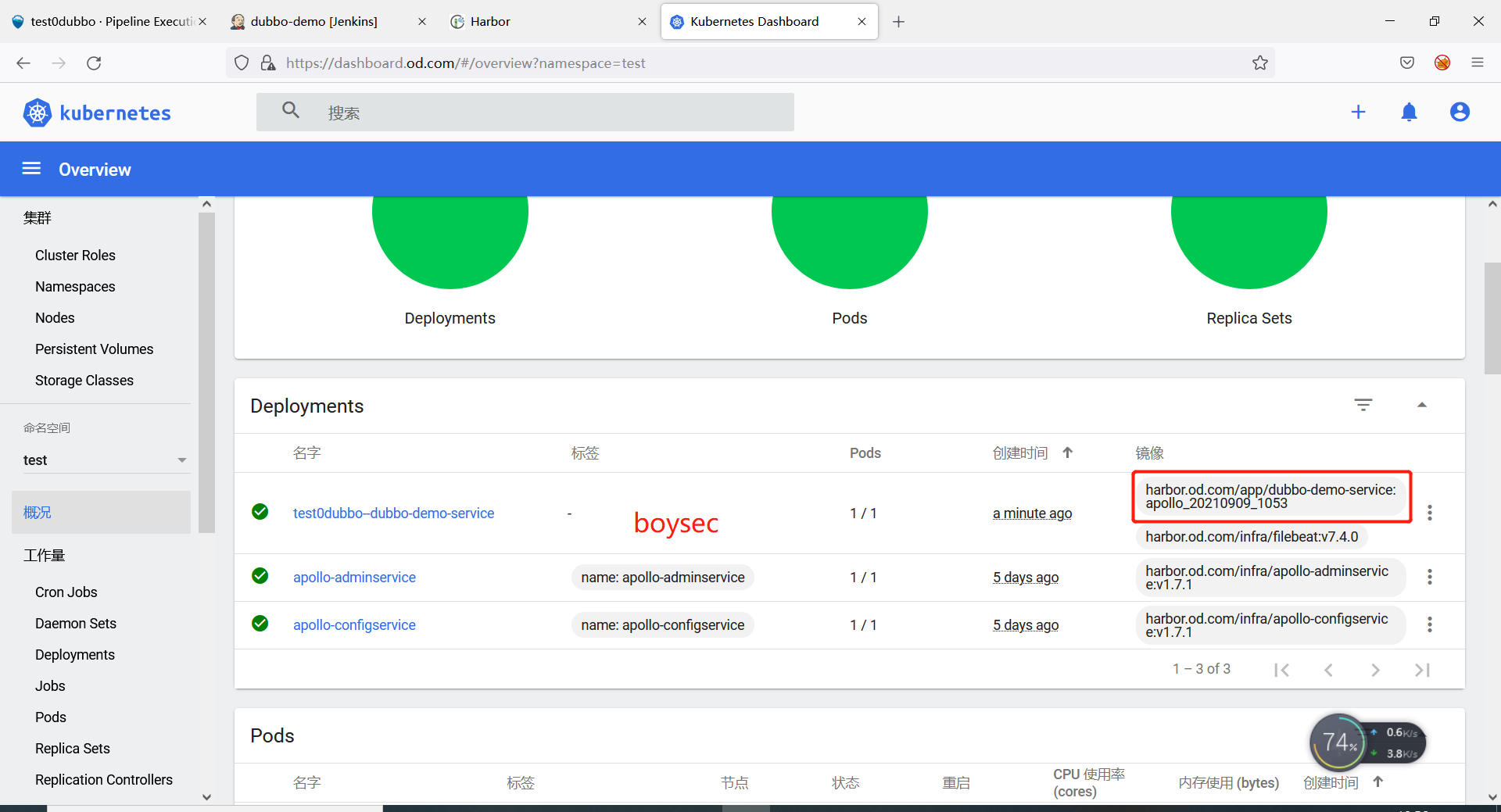The height and width of the screenshot is (812, 1501).
Task: Open Cluster Roles in sidebar
Action: pyautogui.click(x=75, y=256)
